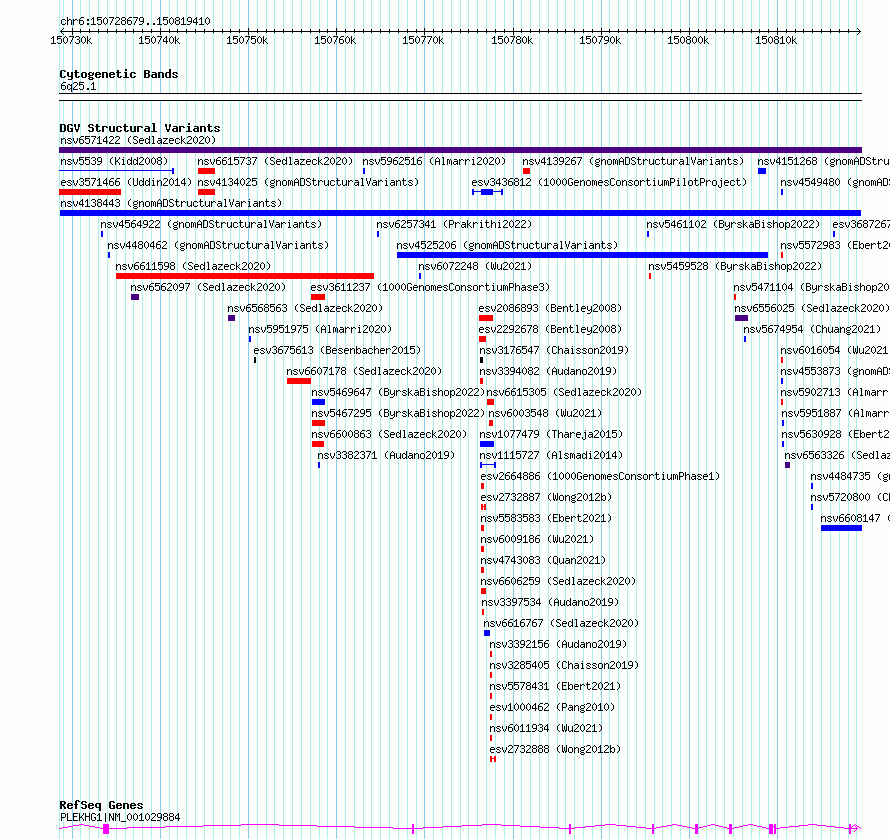Image resolution: width=890 pixels, height=839 pixels.
Task: Click nsv5467295 (ByrskaBishop2022) label
Action: pos(398,413)
